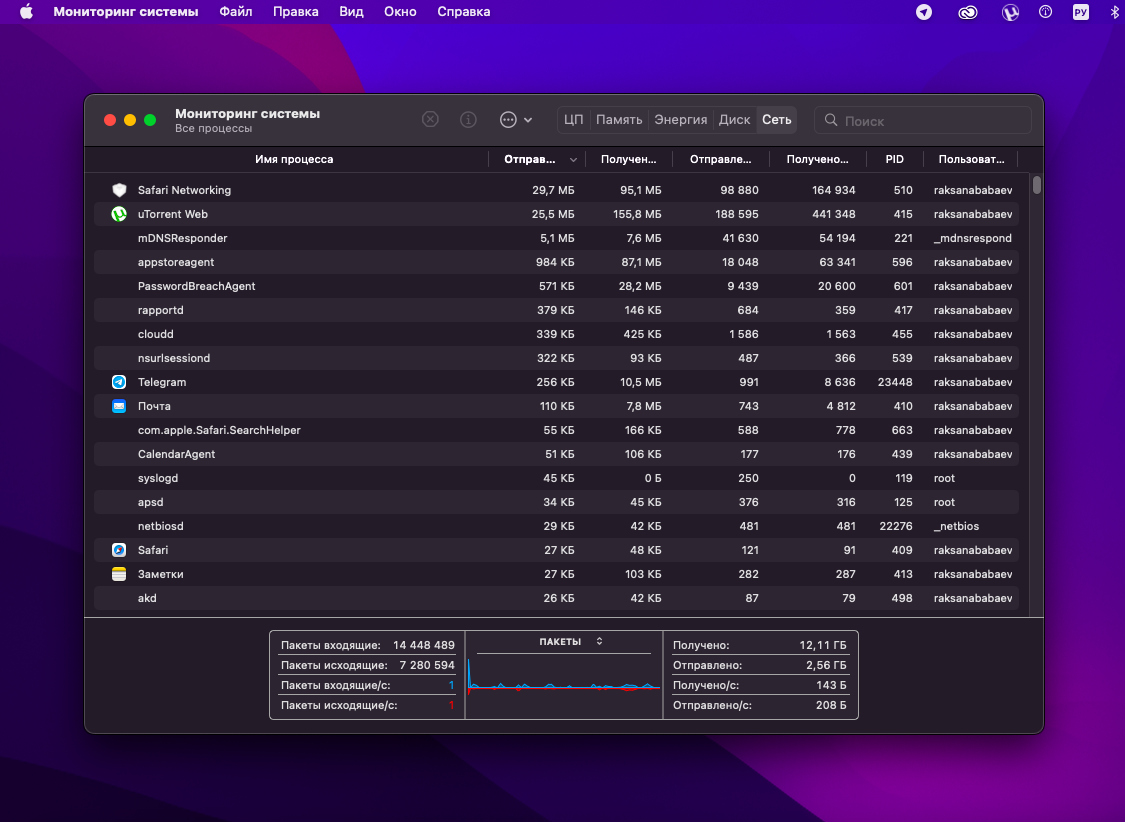The height and width of the screenshot is (822, 1125).
Task: Click the Safari Networking shield icon
Action: [119, 190]
